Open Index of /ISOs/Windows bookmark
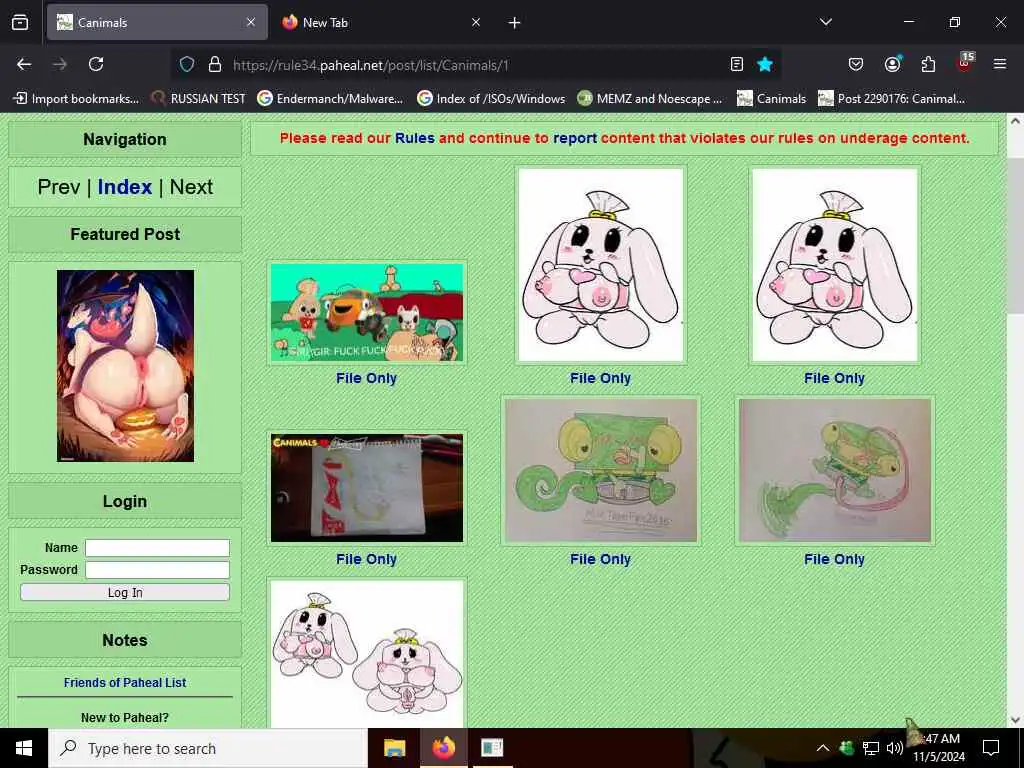 pos(491,99)
